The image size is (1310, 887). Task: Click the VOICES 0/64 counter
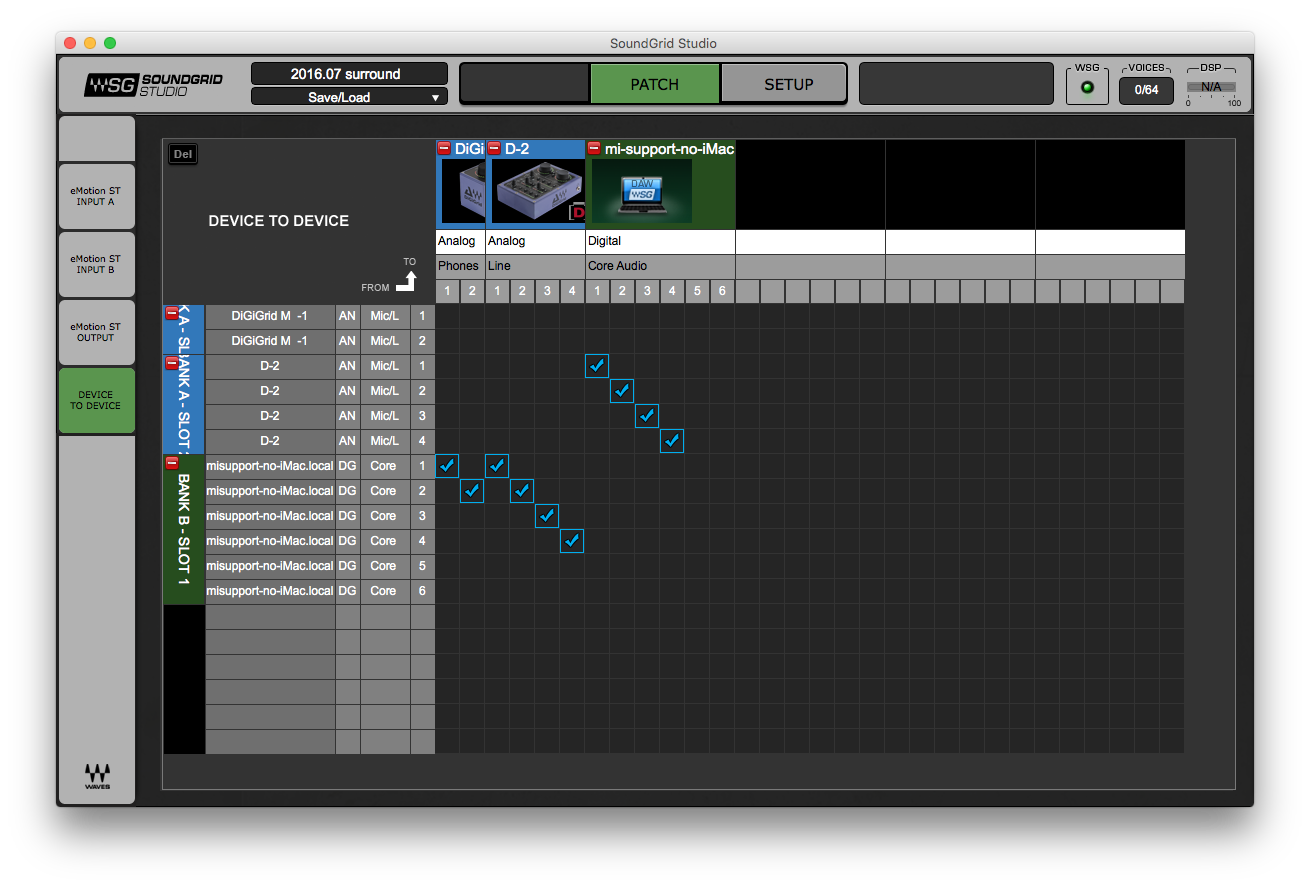[x=1146, y=90]
